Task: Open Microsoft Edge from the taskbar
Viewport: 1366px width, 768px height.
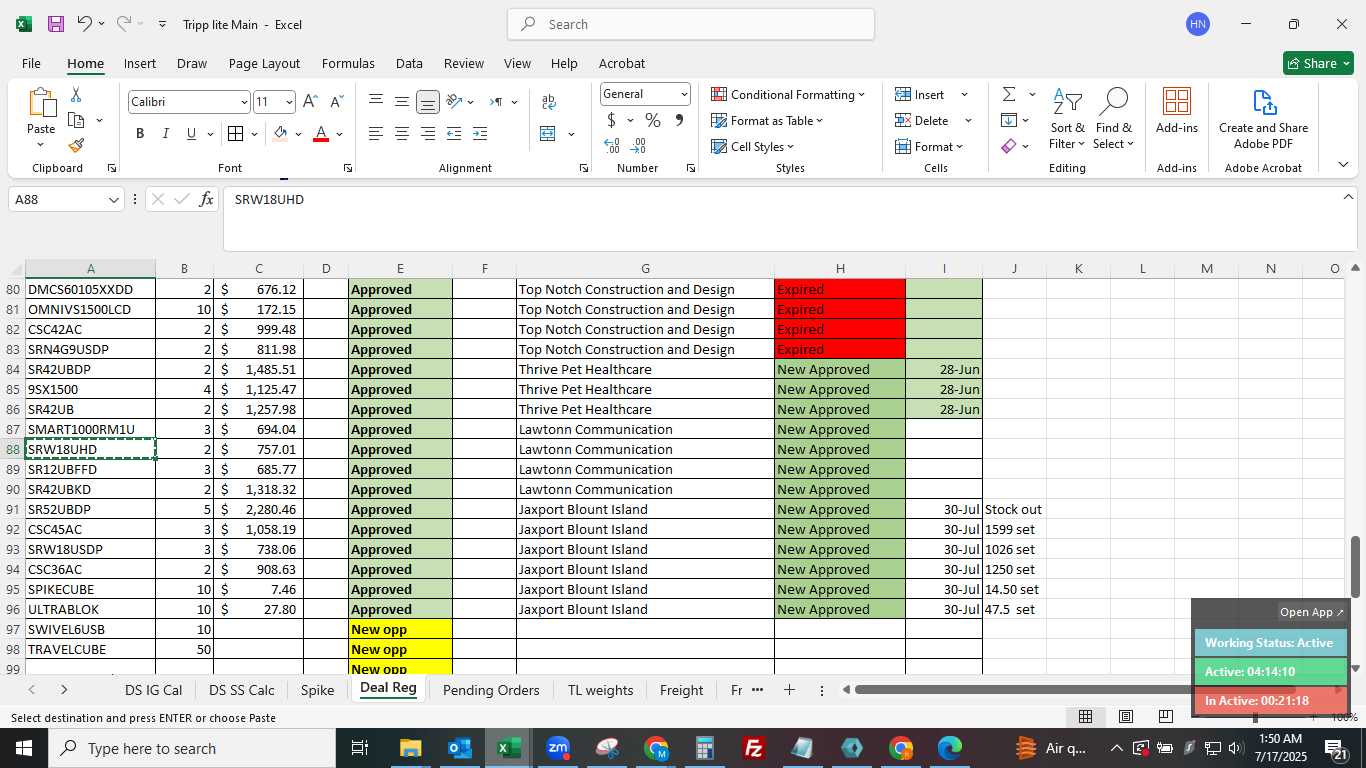Action: [x=949, y=748]
